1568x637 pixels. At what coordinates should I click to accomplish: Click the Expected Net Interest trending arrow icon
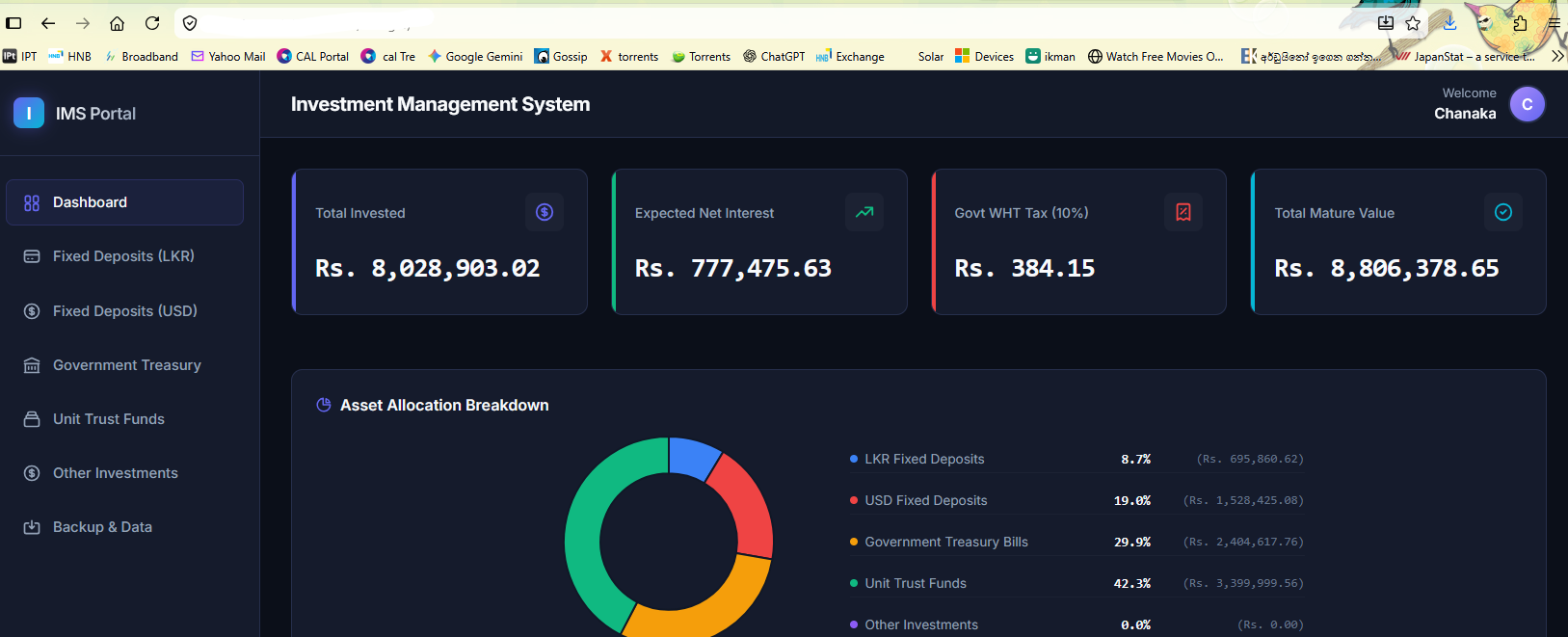[x=864, y=212]
